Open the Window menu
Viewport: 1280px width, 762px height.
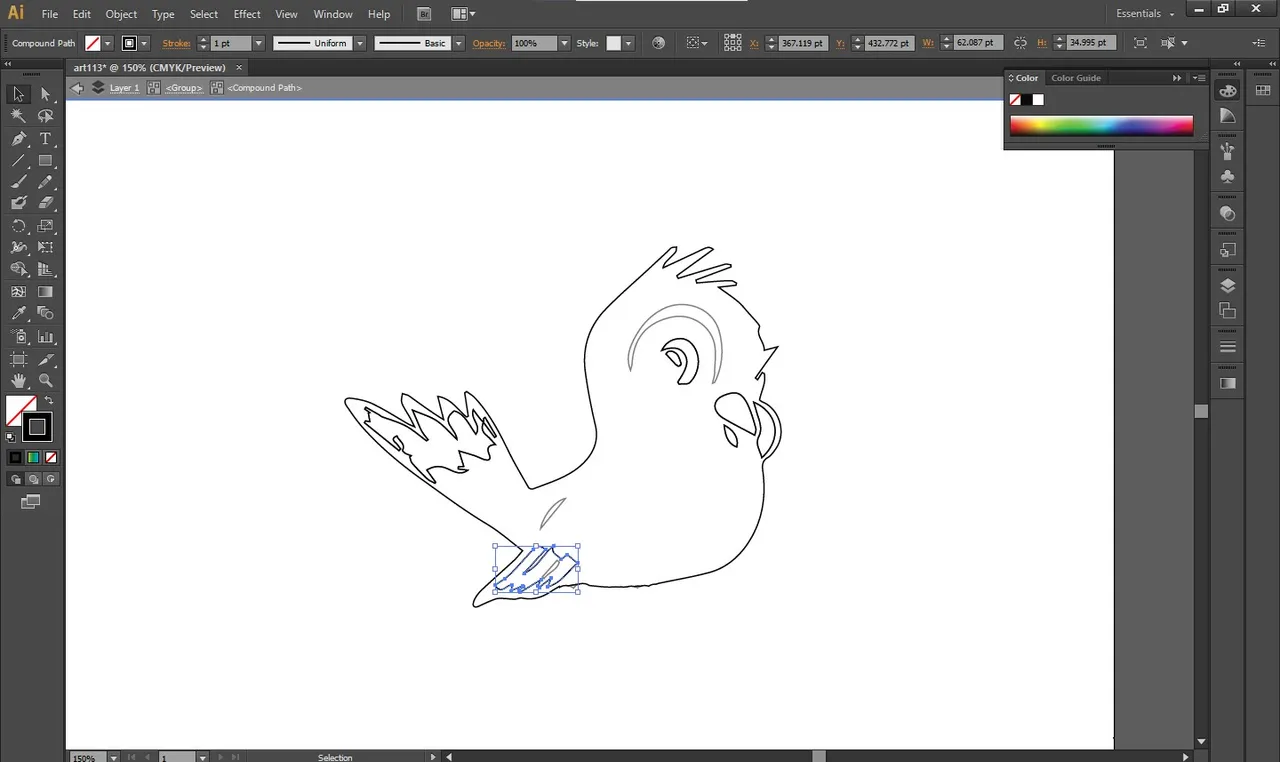[333, 14]
